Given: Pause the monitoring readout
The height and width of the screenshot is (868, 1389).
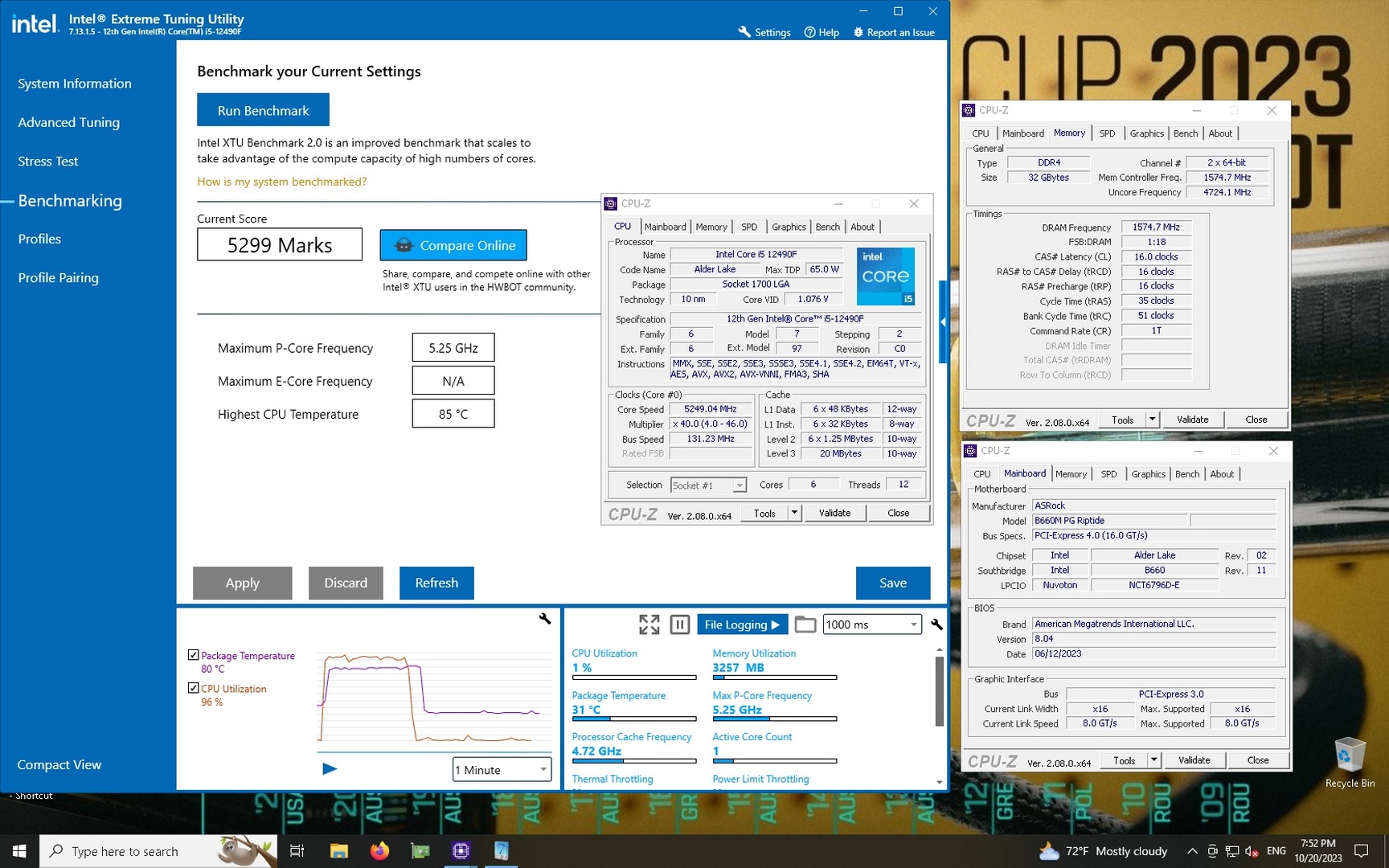Looking at the screenshot, I should (679, 624).
